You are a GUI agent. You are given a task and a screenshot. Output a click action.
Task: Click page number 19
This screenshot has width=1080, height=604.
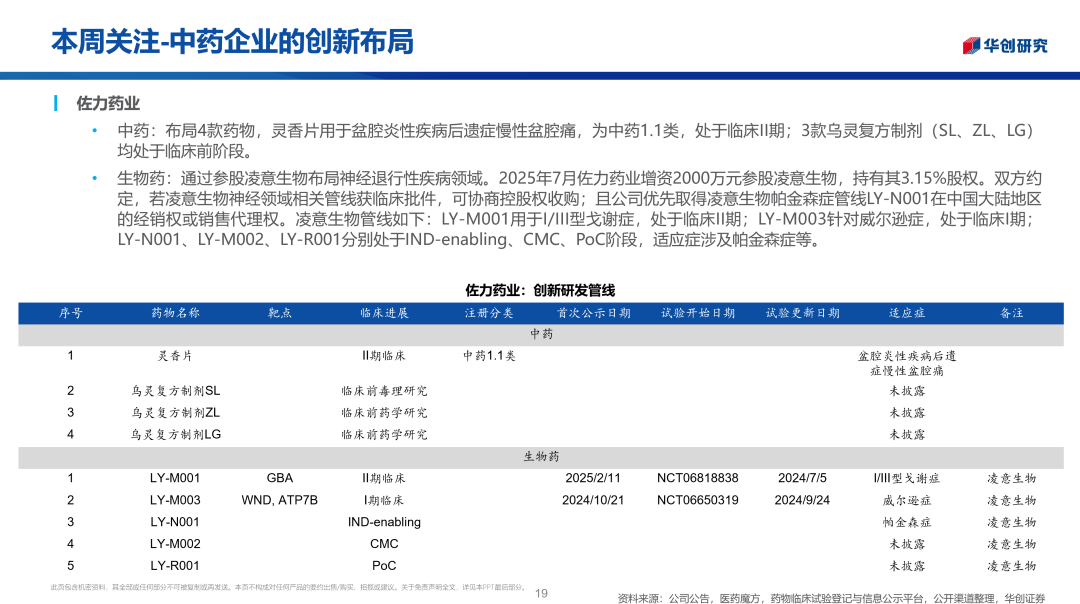coord(541,593)
